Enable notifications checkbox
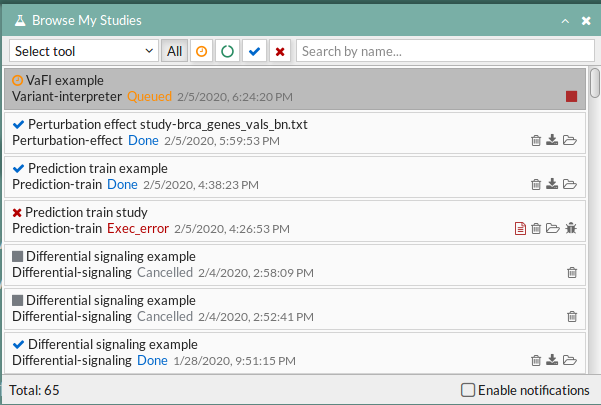Viewport: 601px width, 405px height. tap(468, 390)
